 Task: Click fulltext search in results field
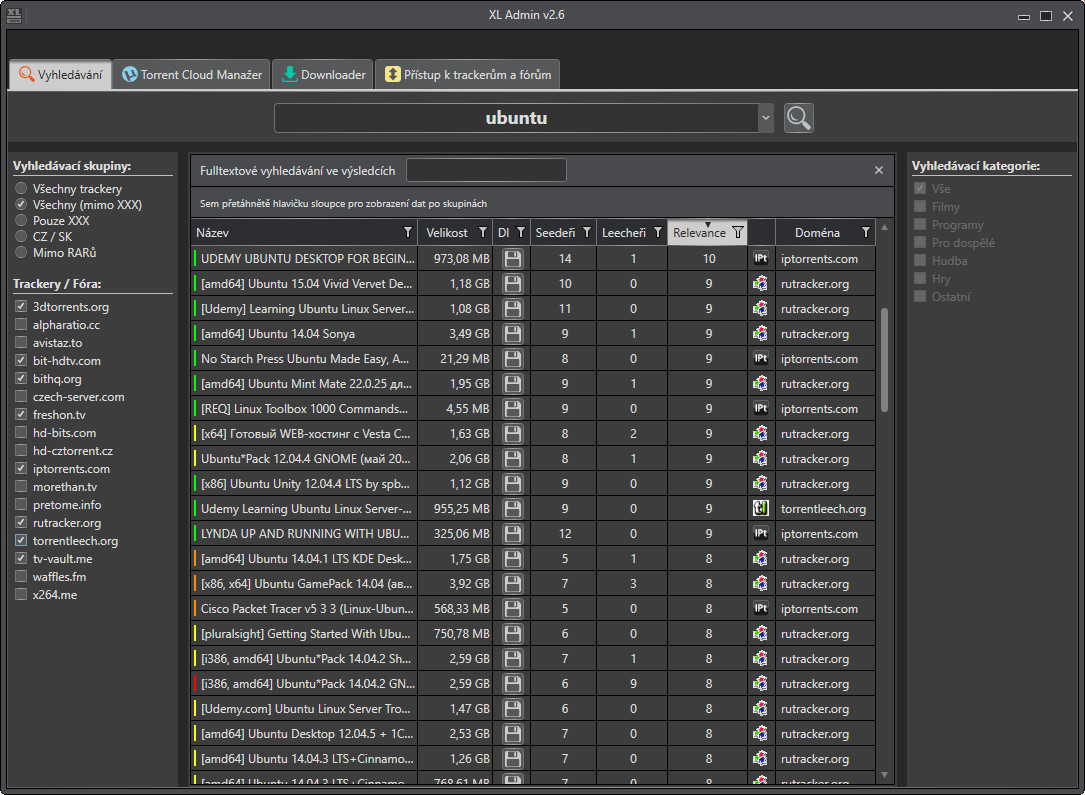click(486, 170)
